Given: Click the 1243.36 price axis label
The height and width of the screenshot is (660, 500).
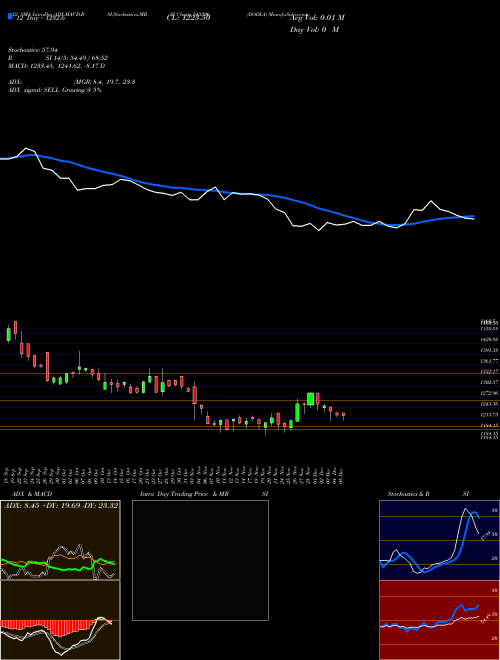Looking at the screenshot, I should click(x=490, y=404).
